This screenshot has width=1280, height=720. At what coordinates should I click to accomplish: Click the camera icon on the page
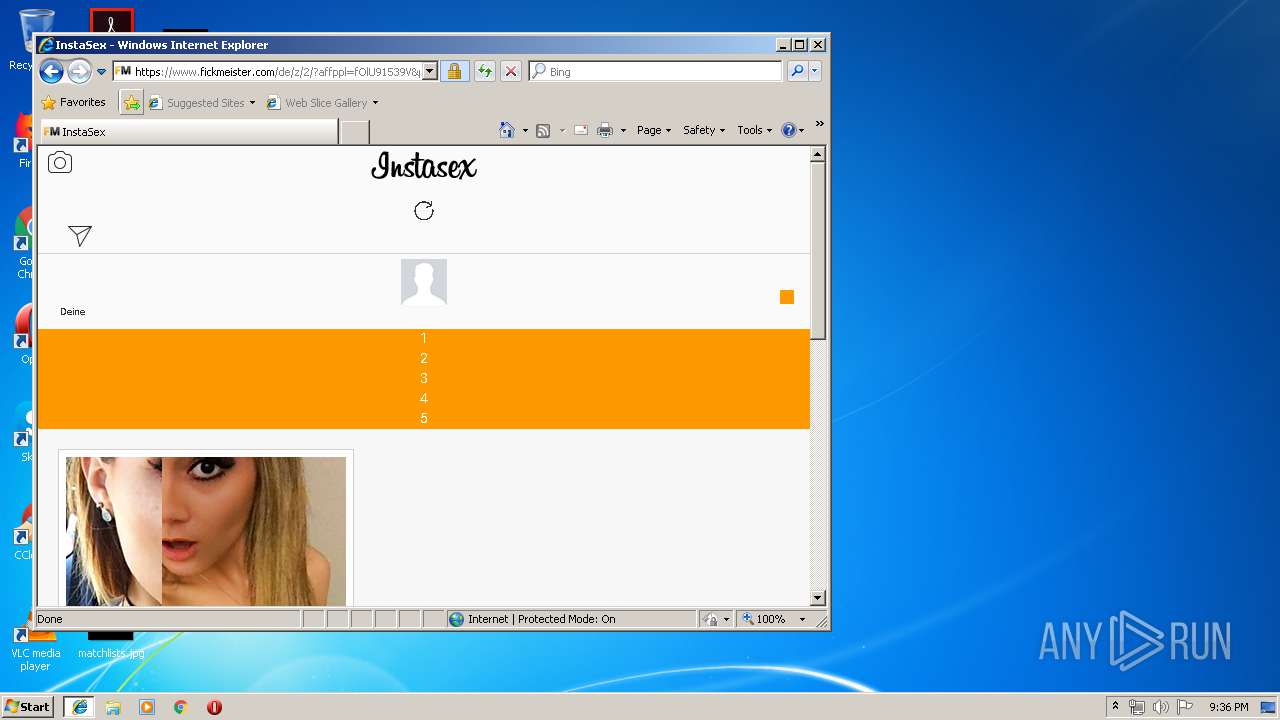[60, 163]
